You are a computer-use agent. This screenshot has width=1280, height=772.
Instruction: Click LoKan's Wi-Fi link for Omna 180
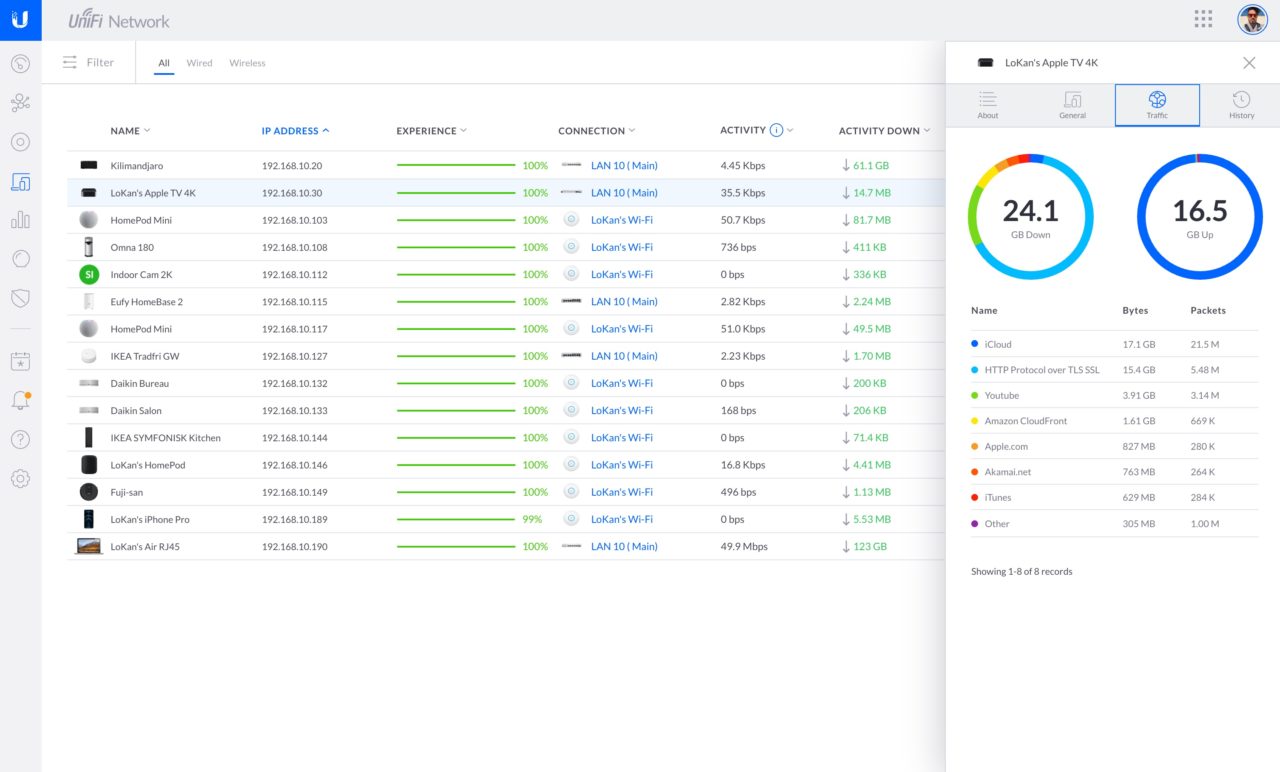(622, 247)
